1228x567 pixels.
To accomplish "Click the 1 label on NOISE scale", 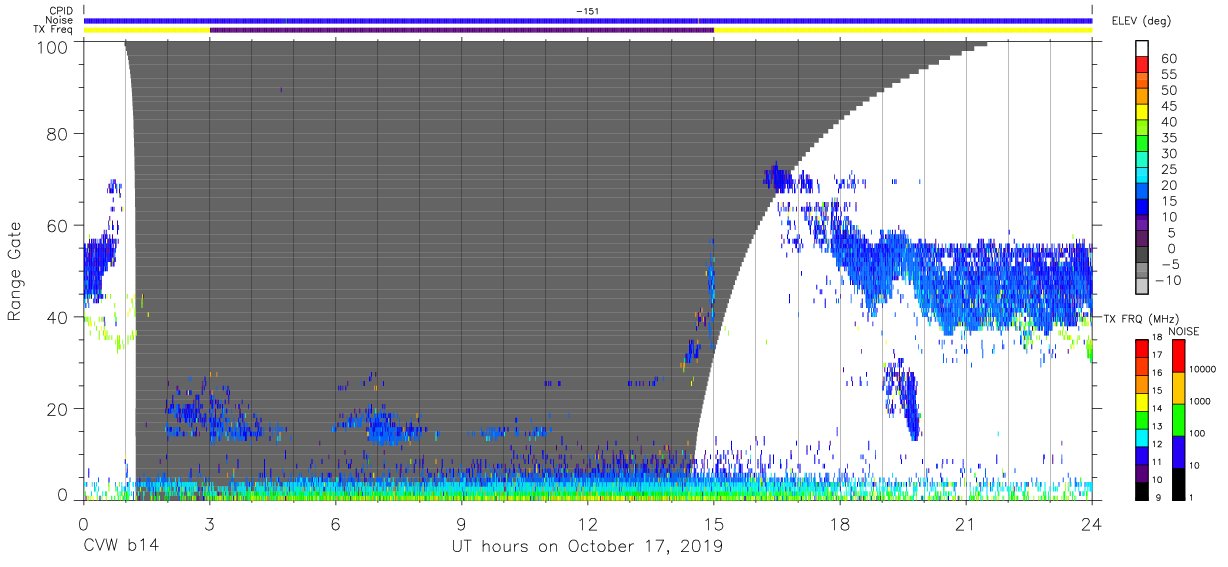I will click(x=1192, y=496).
